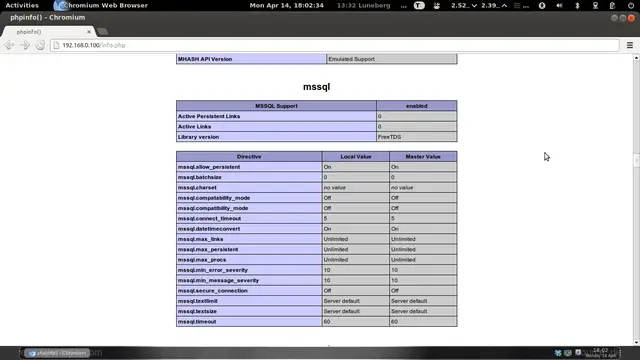Open the accessibility menu icon
This screenshot has width=640, height=360.
[542, 6]
